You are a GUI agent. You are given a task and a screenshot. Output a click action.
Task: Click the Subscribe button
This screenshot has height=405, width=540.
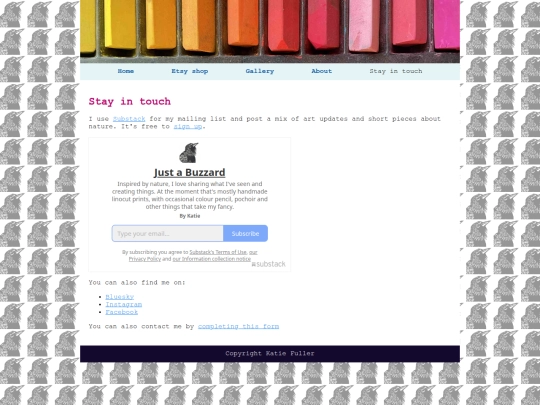(245, 233)
